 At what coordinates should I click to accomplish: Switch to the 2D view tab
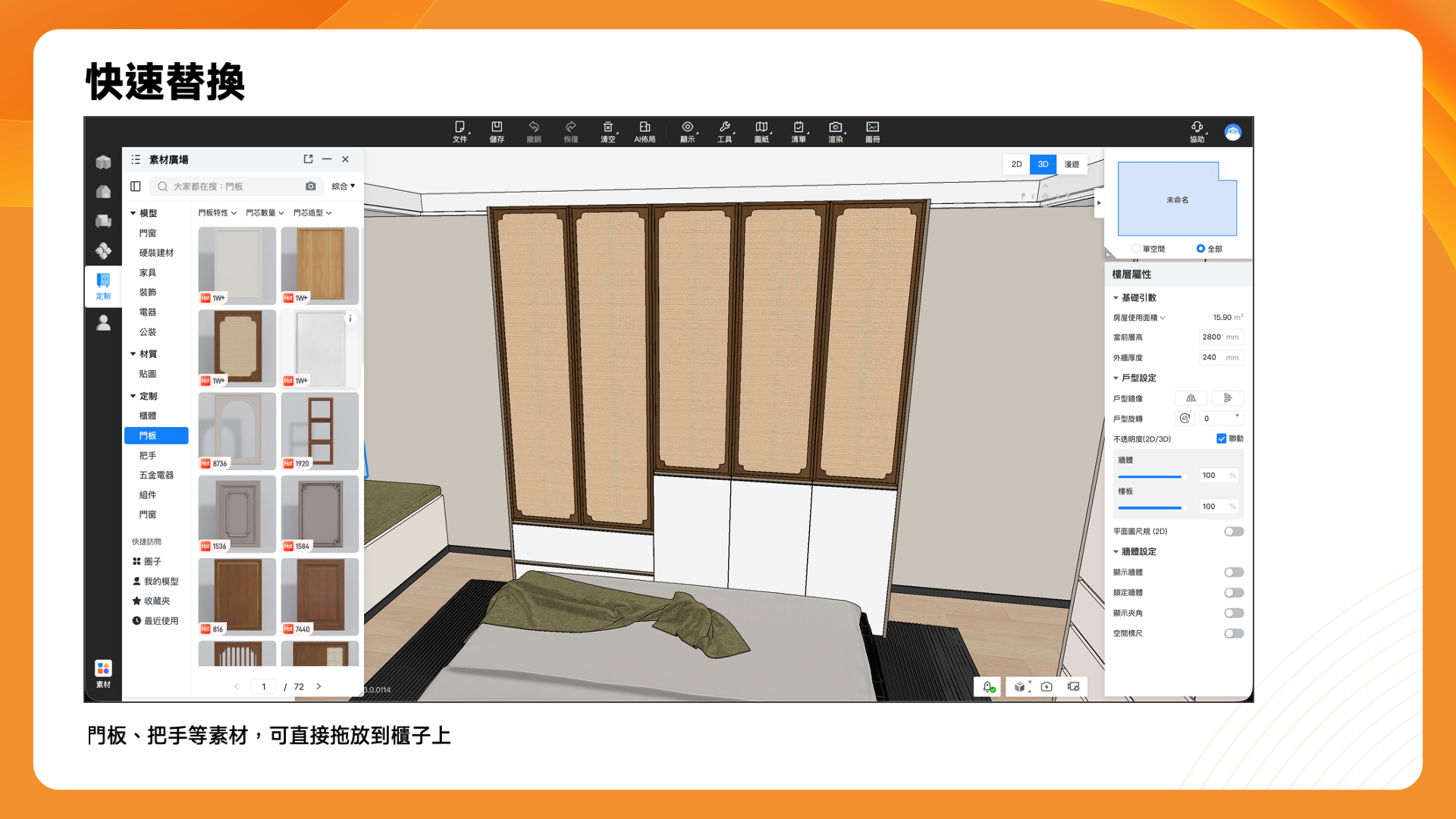click(1016, 165)
